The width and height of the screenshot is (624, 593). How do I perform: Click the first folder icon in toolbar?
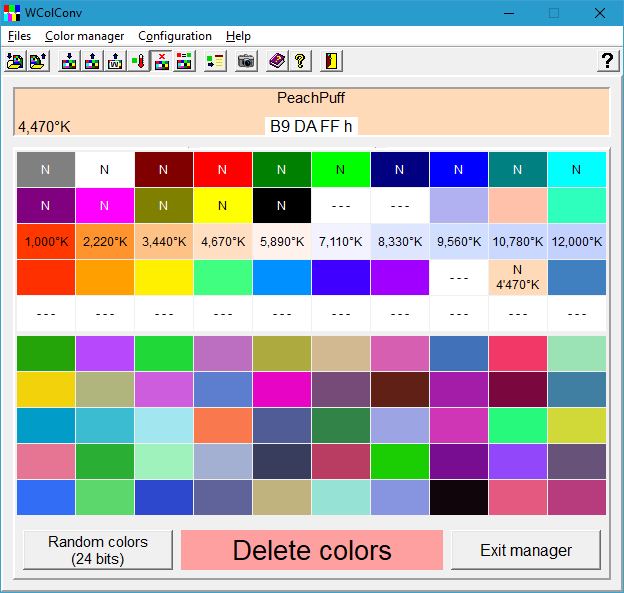click(x=15, y=61)
